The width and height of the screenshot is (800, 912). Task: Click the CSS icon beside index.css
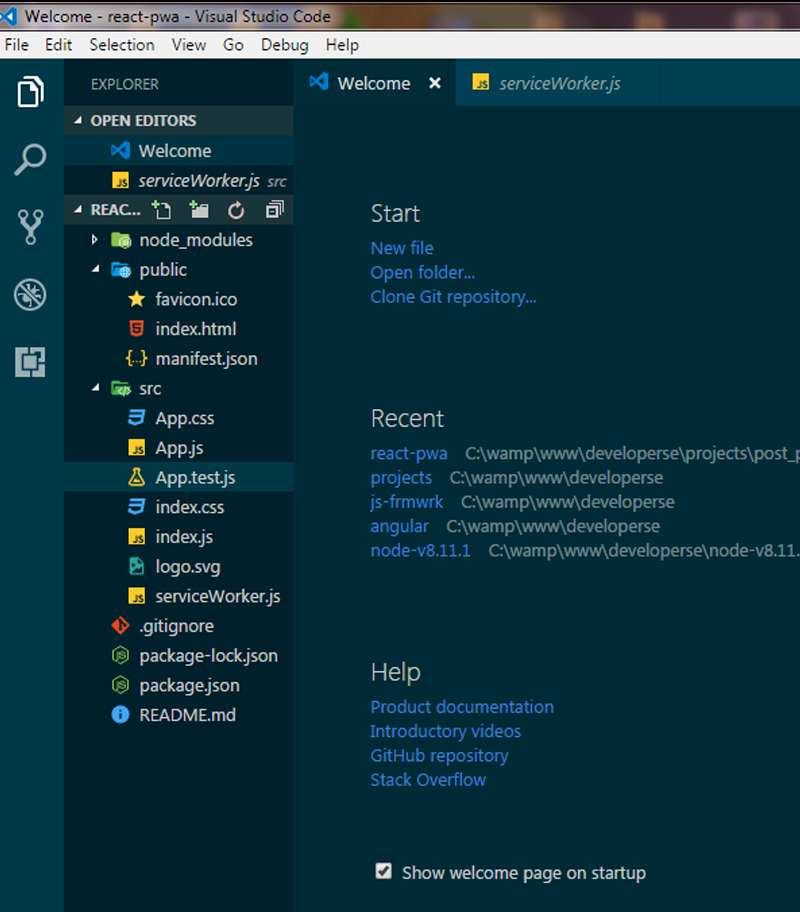137,507
